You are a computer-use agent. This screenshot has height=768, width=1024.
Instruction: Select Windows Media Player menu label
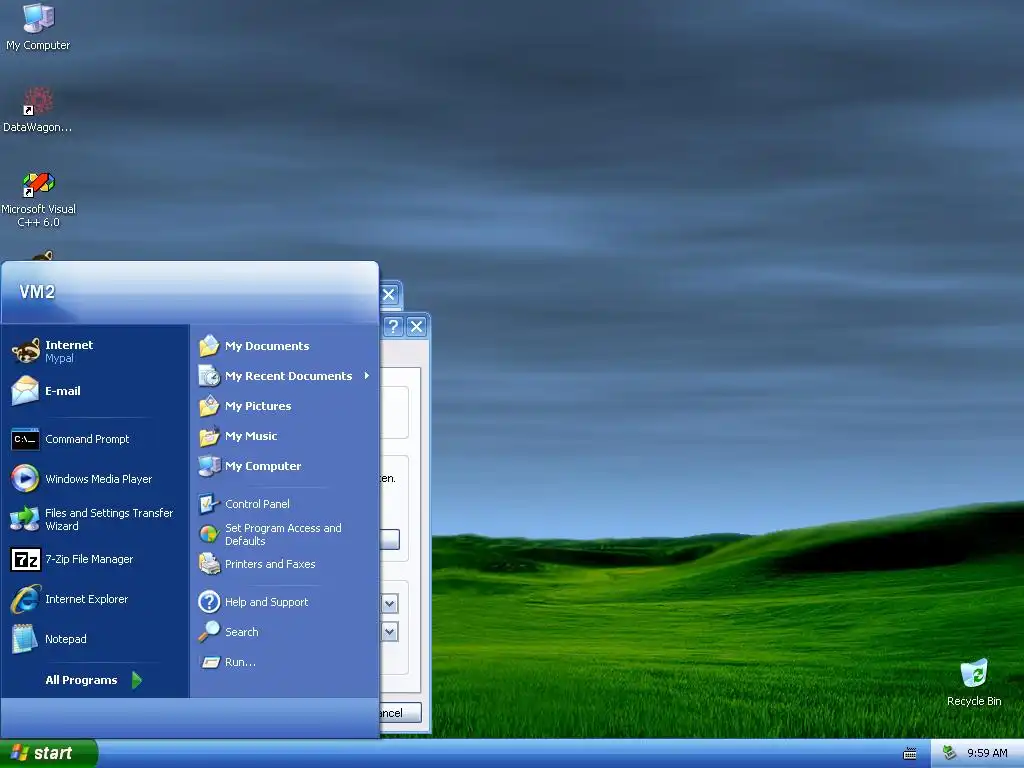(98, 479)
